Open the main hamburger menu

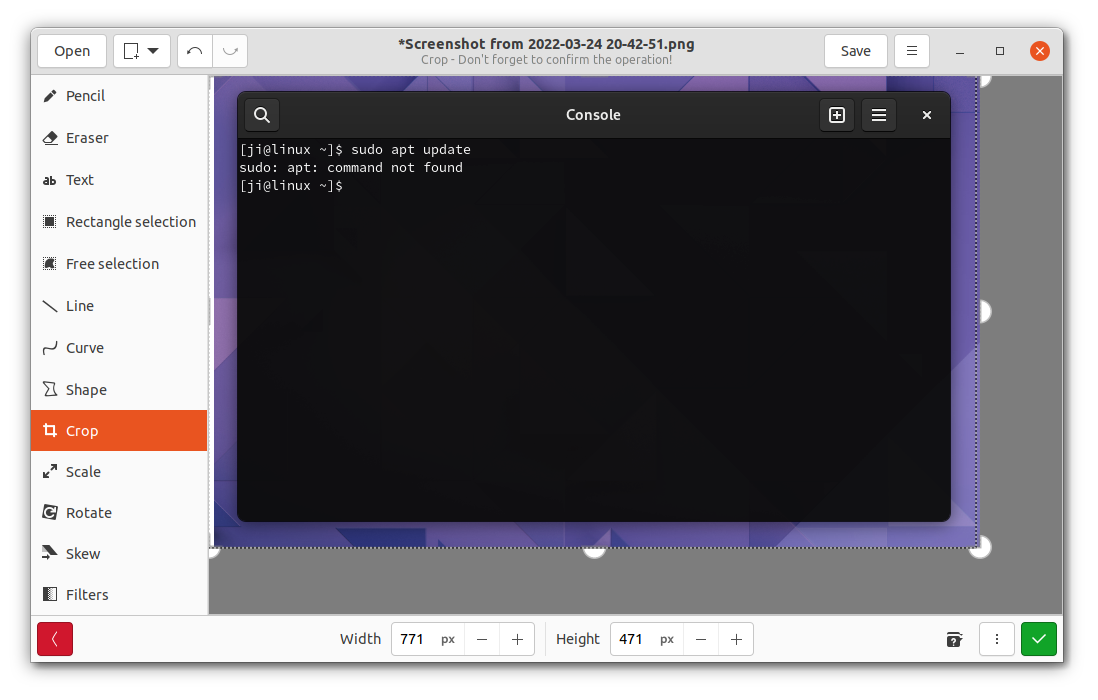click(911, 50)
